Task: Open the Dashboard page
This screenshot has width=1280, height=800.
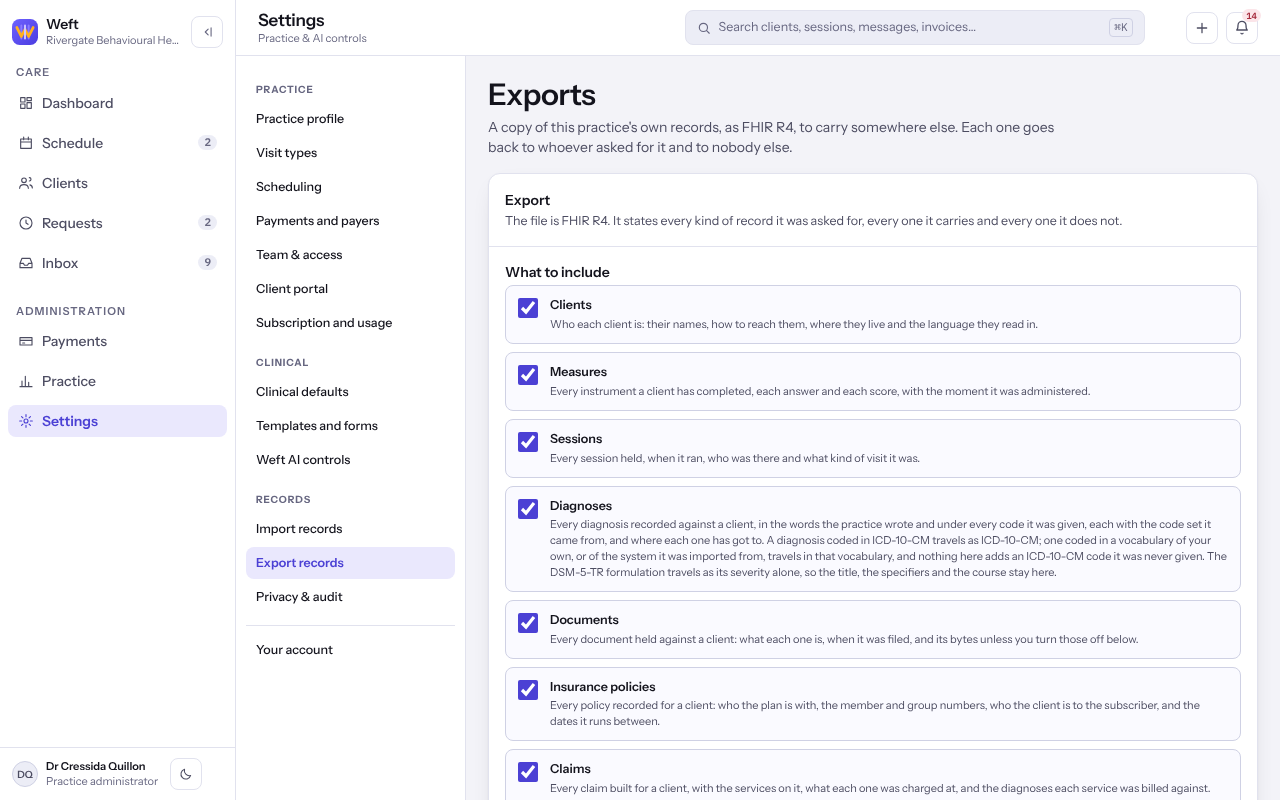Action: 117,103
